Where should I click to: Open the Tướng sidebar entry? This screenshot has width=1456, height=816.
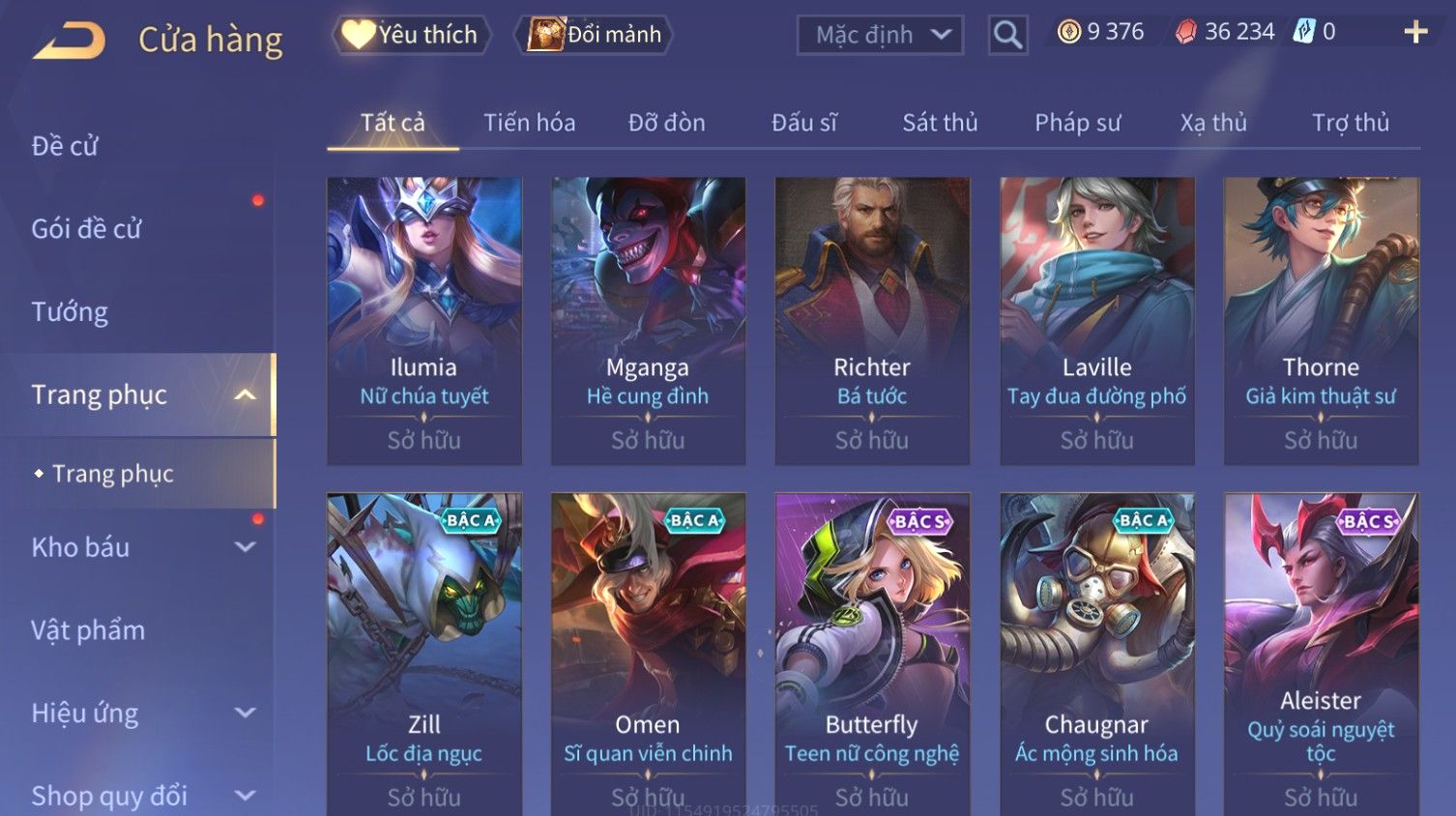[70, 312]
